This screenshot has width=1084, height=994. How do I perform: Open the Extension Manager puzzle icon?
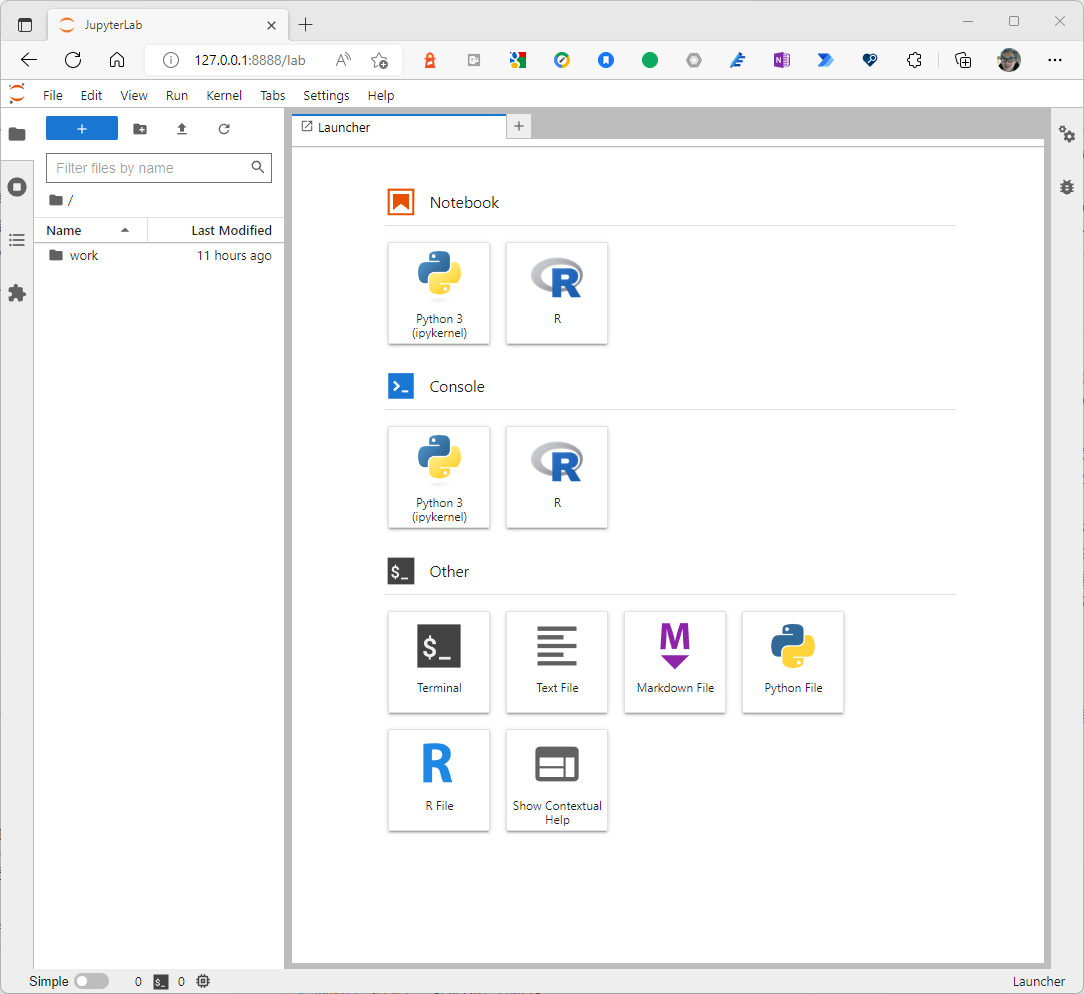tap(17, 293)
